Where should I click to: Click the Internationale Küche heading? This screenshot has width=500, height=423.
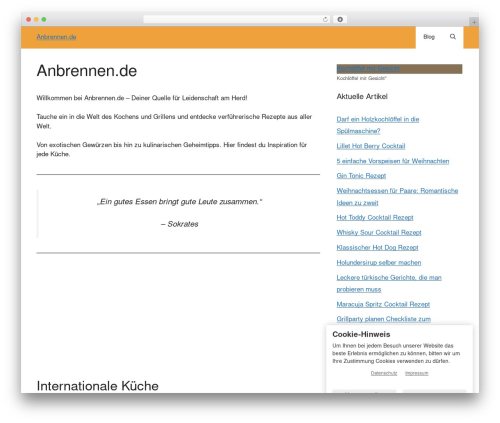pyautogui.click(x=97, y=386)
